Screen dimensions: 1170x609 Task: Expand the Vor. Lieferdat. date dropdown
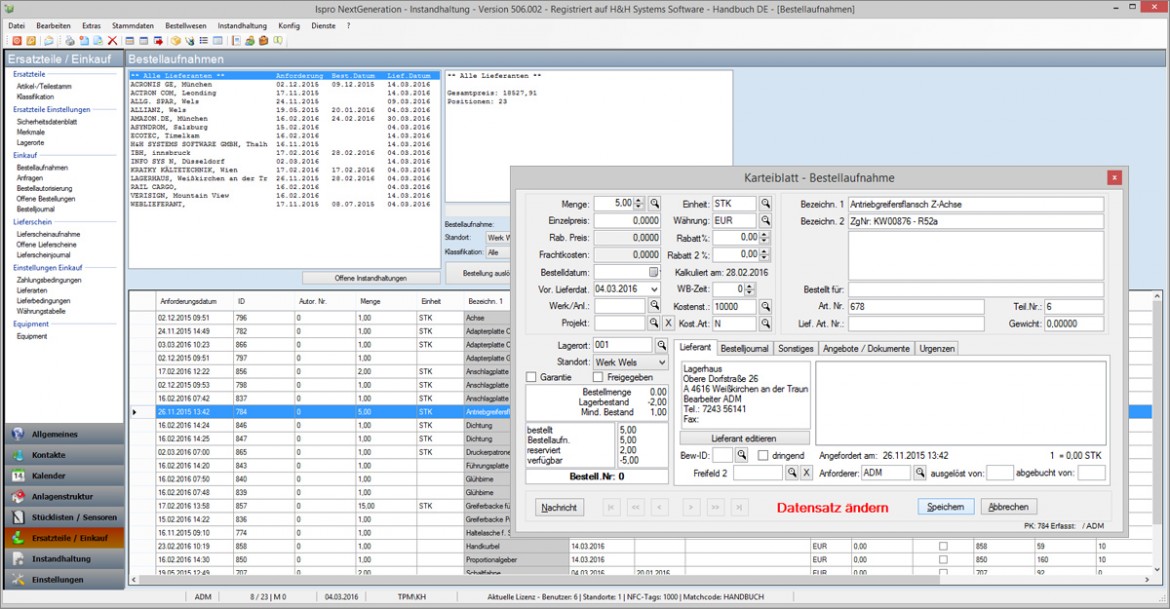coord(654,289)
